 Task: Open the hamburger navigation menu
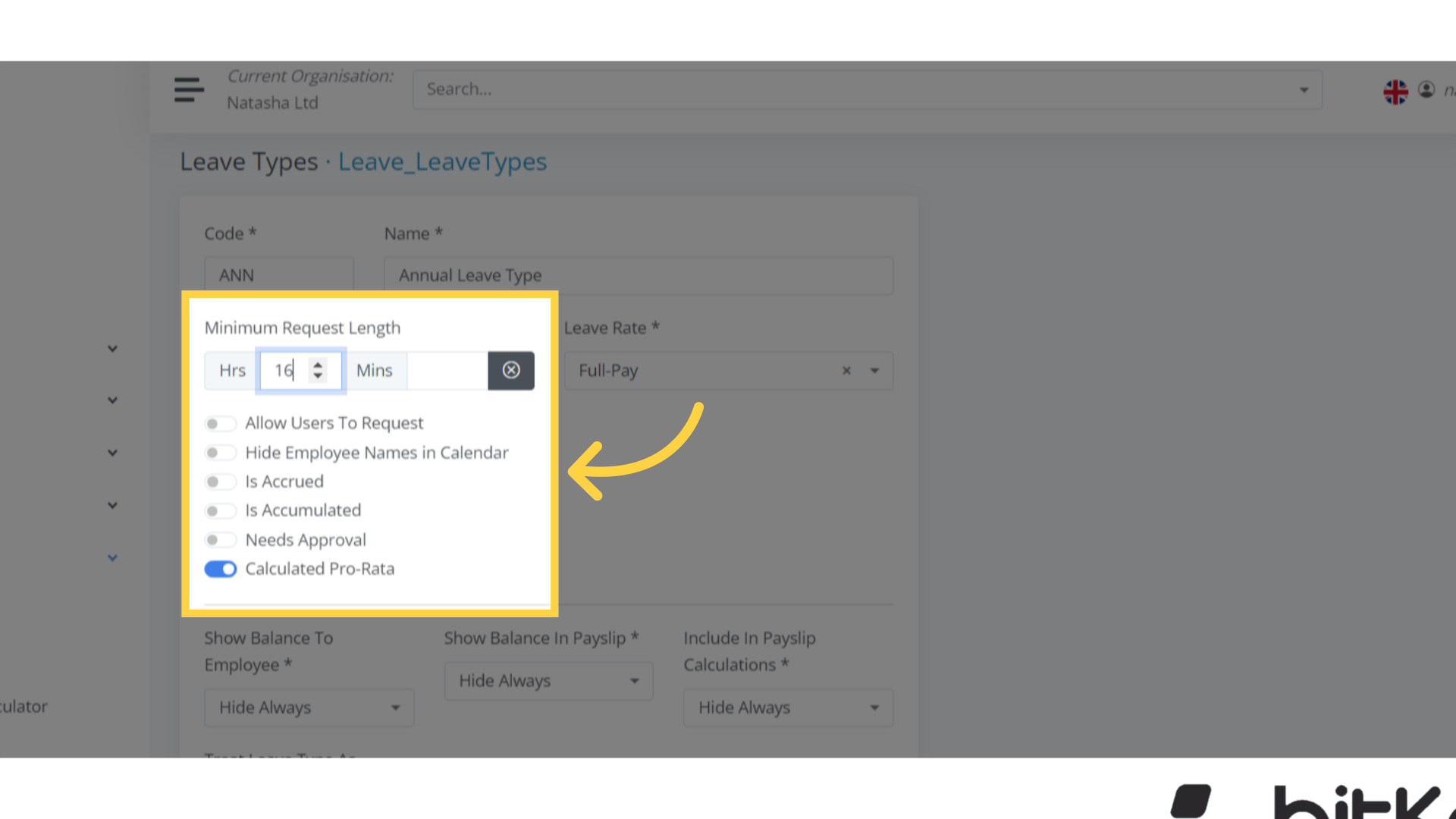click(188, 89)
